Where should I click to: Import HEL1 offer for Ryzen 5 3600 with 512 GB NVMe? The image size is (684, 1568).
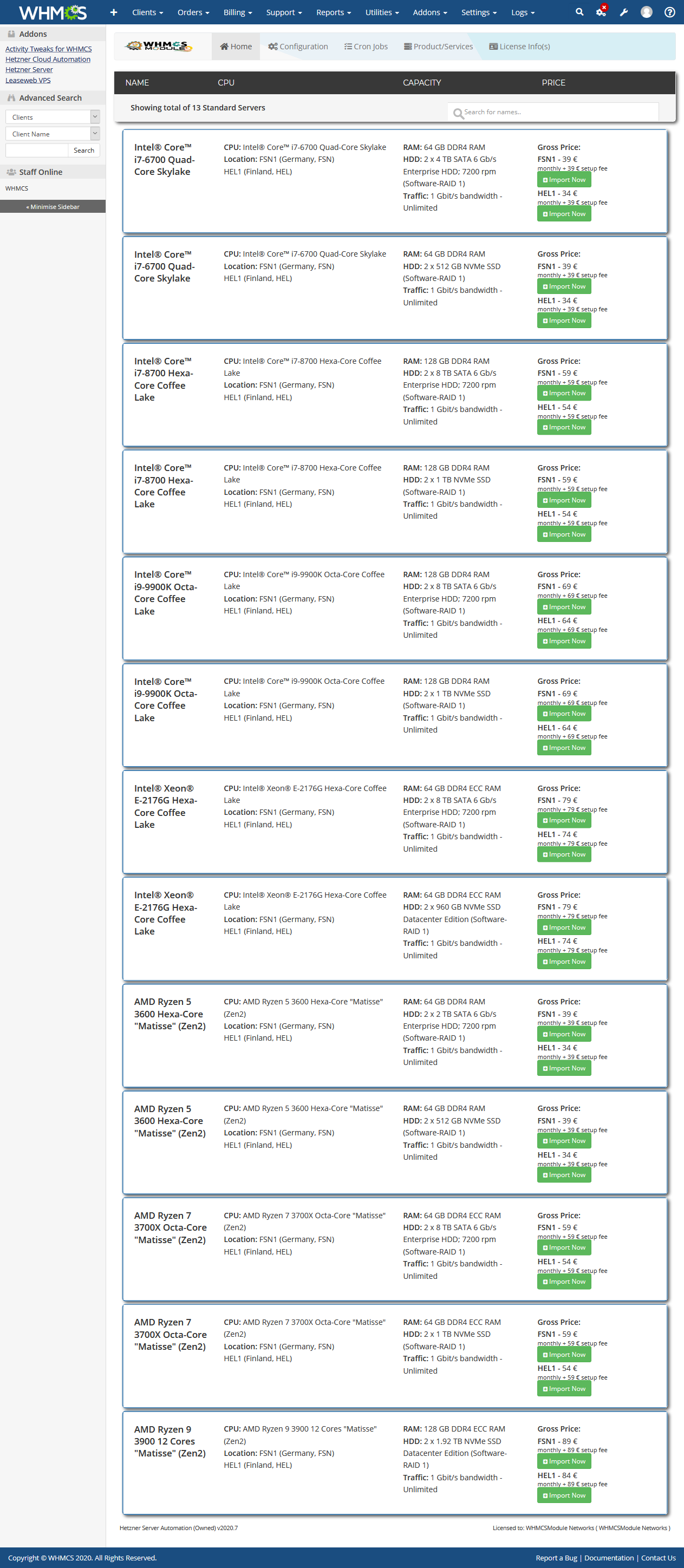click(564, 1175)
